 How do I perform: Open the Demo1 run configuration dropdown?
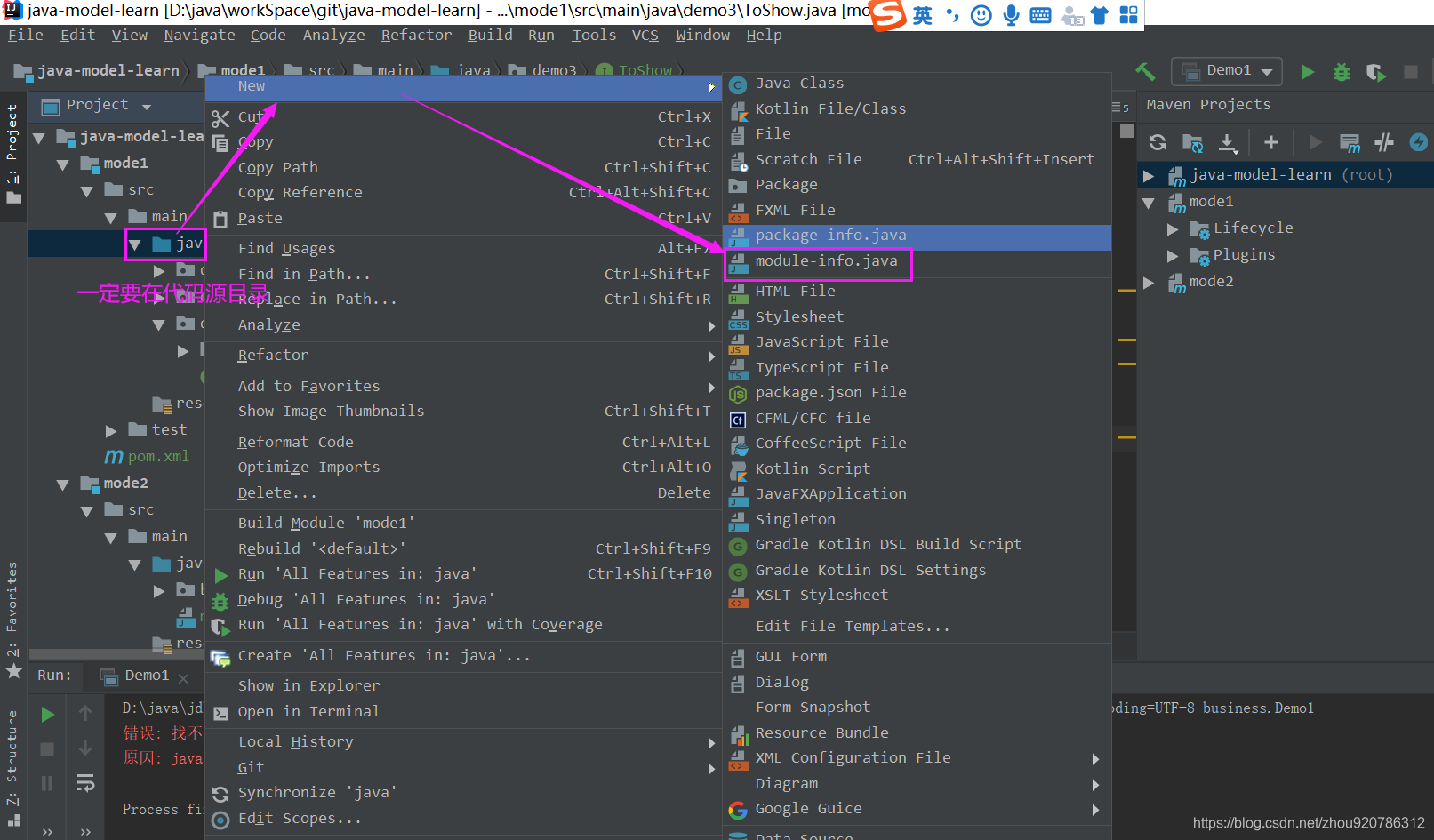pyautogui.click(x=1228, y=71)
